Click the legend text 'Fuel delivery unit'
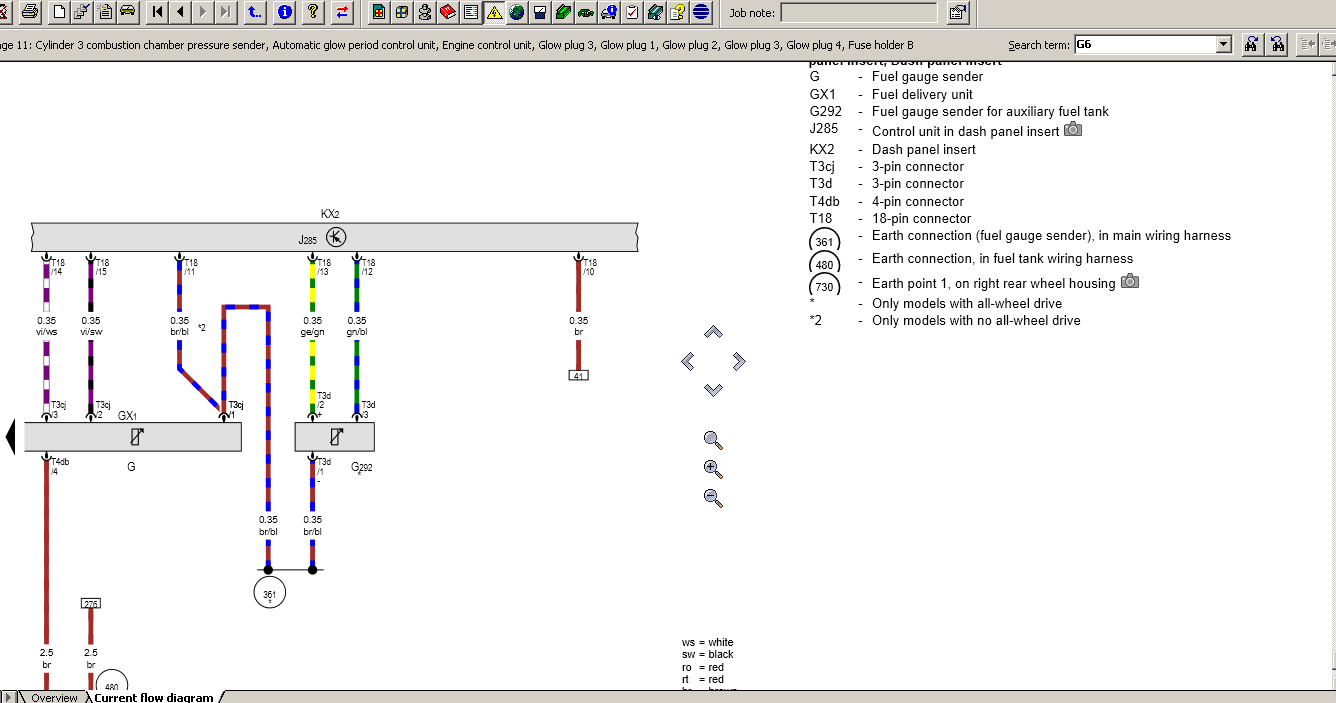Viewport: 1336px width, 703px height. pos(922,94)
